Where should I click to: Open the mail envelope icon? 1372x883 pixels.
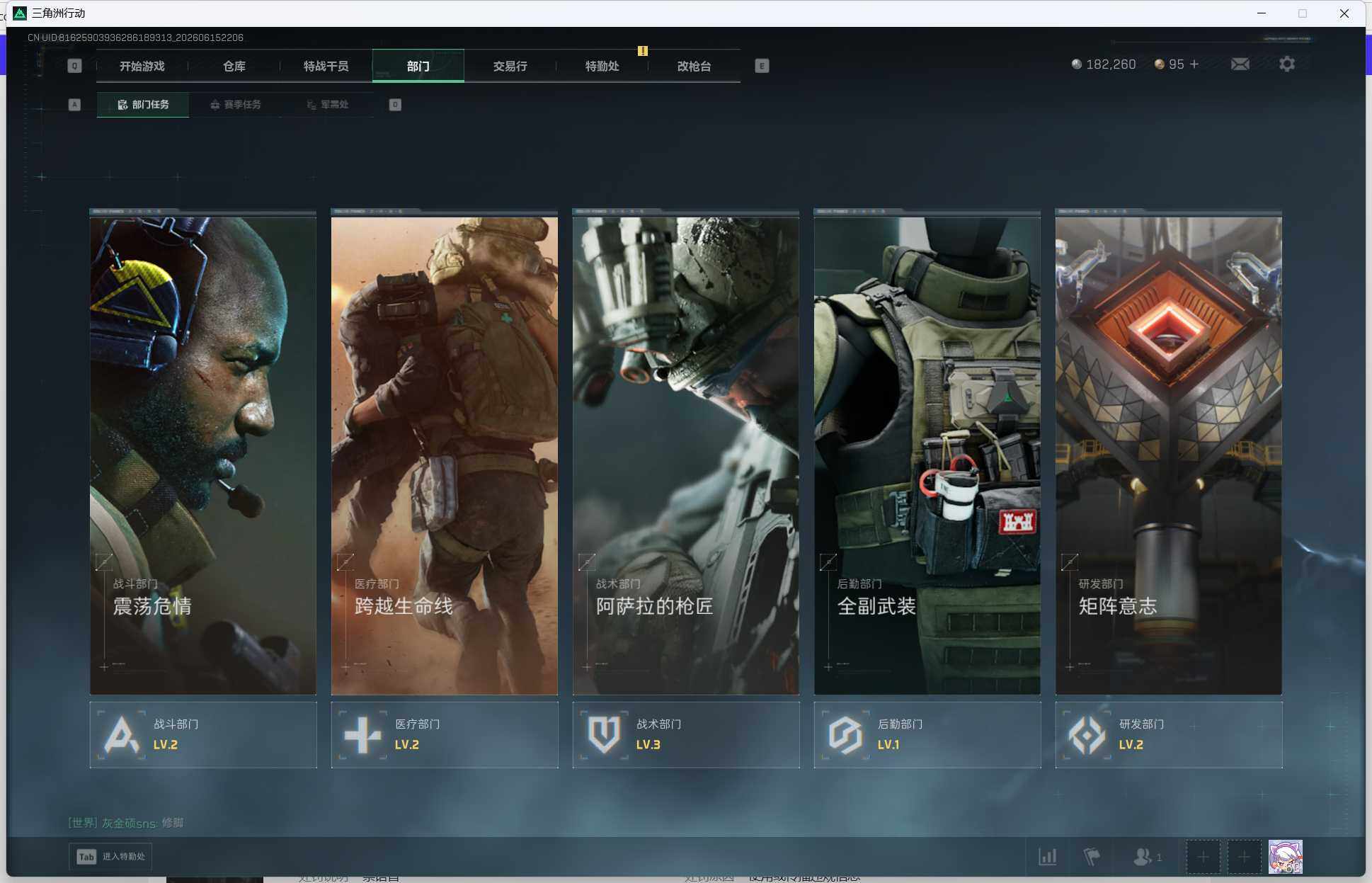click(1240, 64)
